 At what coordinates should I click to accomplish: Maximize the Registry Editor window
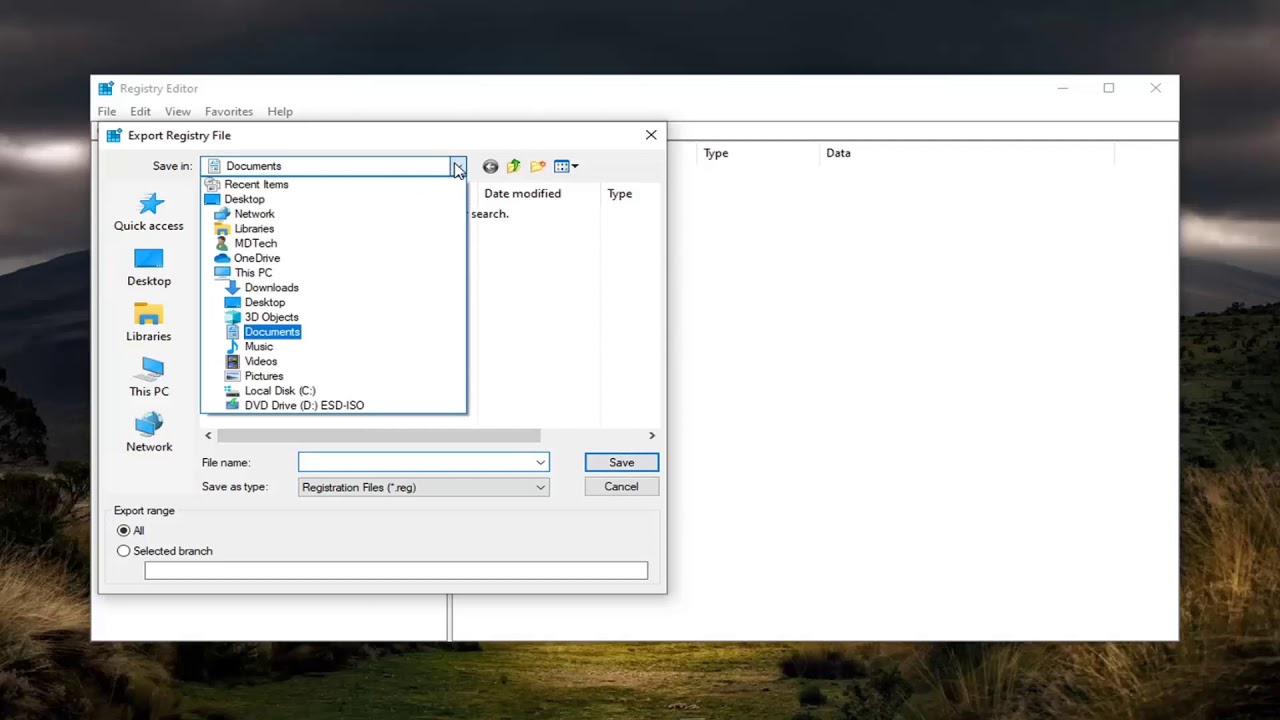click(x=1109, y=88)
